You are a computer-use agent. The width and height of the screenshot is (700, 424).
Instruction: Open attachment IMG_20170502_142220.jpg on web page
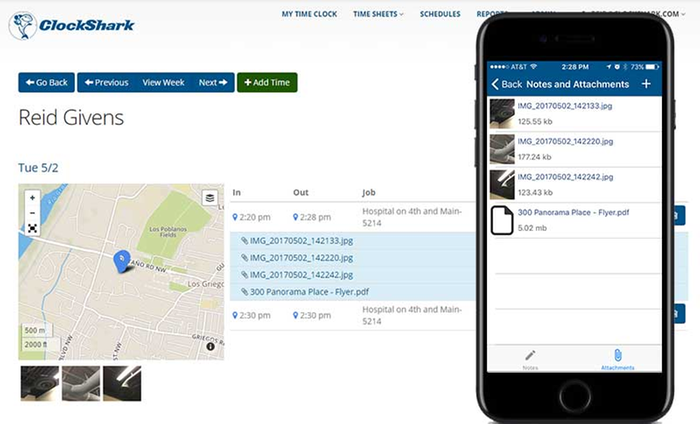click(301, 258)
